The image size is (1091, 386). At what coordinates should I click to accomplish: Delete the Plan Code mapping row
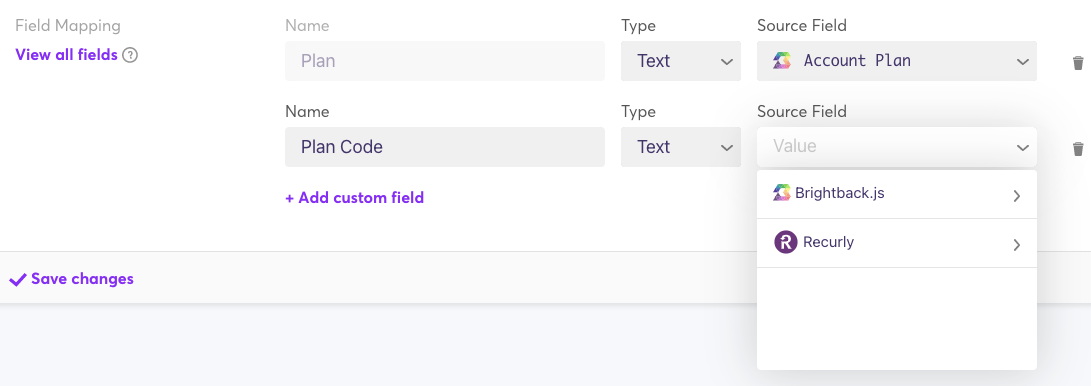[1078, 148]
